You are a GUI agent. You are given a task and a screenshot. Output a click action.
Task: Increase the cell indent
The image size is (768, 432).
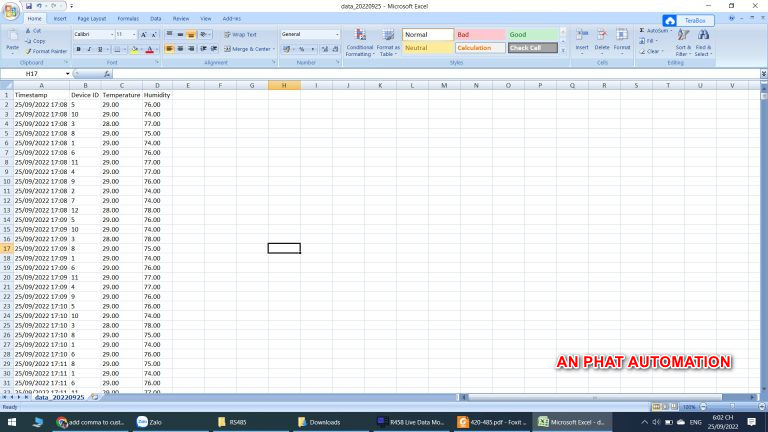pyautogui.click(x=214, y=49)
